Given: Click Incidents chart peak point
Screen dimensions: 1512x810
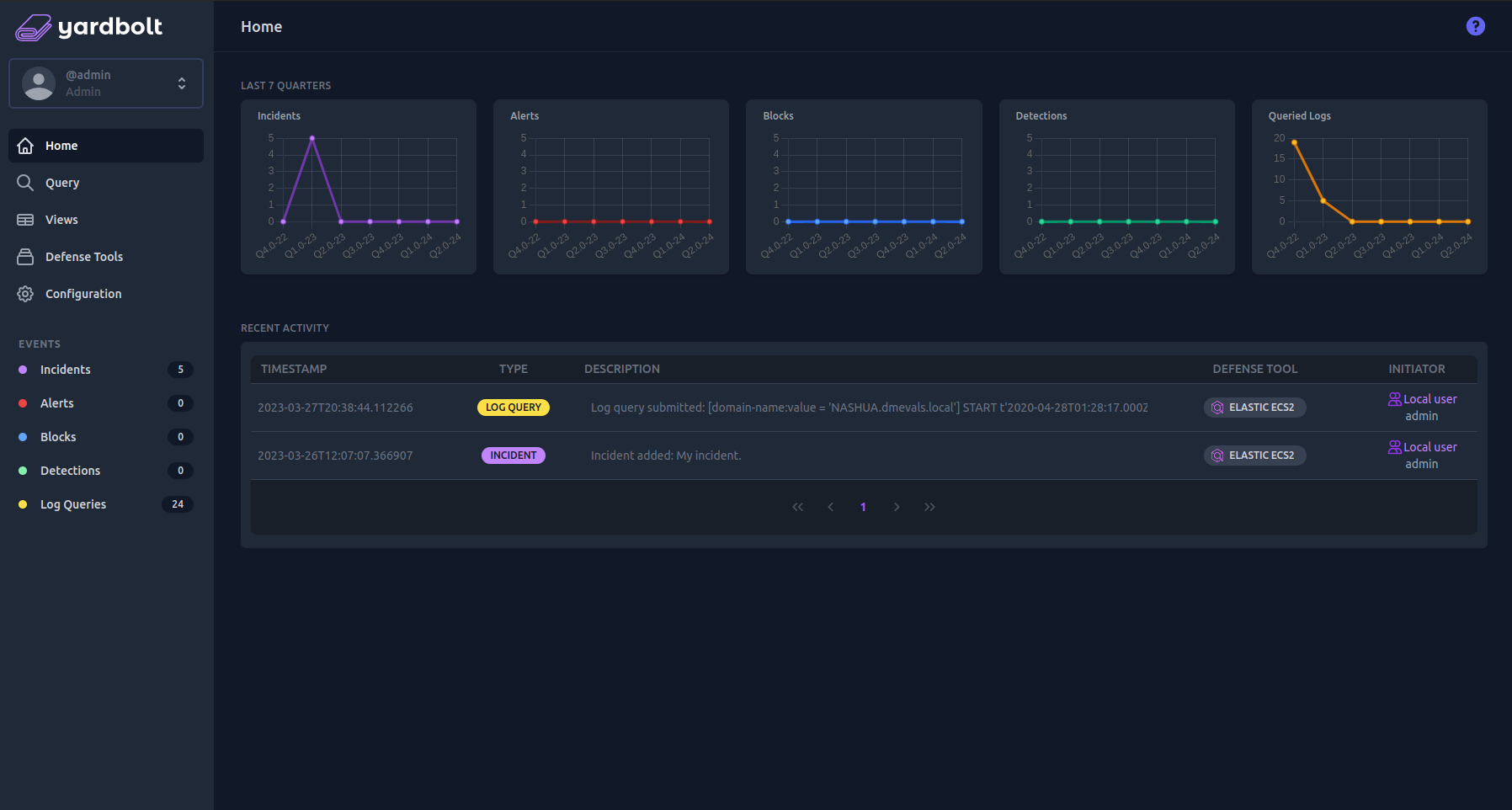Looking at the screenshot, I should pos(312,138).
